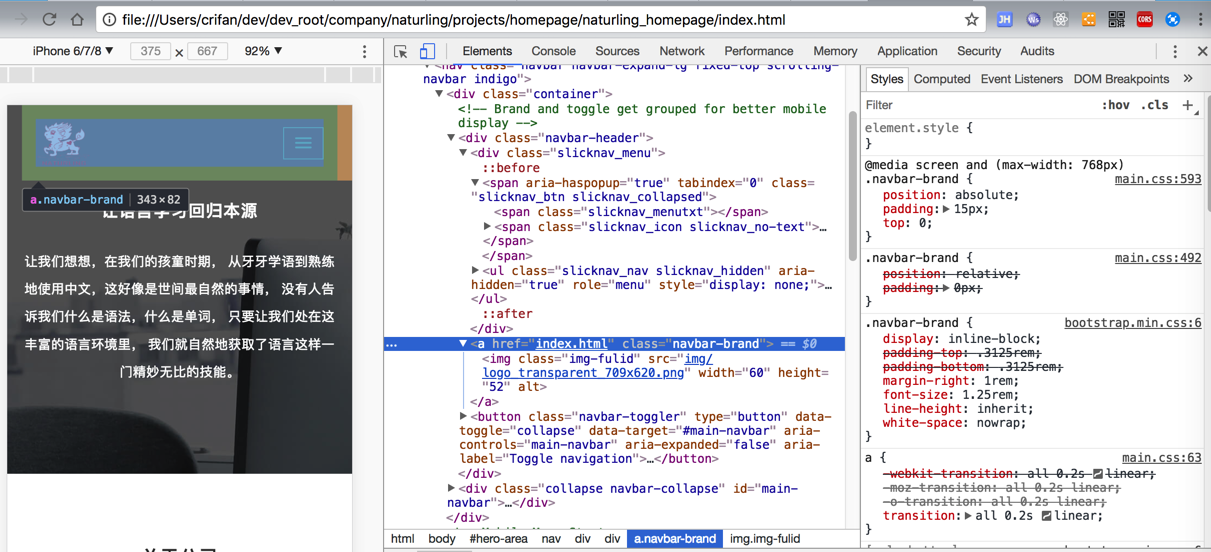This screenshot has height=552, width=1211.
Task: Open main.css:492 source link
Action: (1158, 258)
